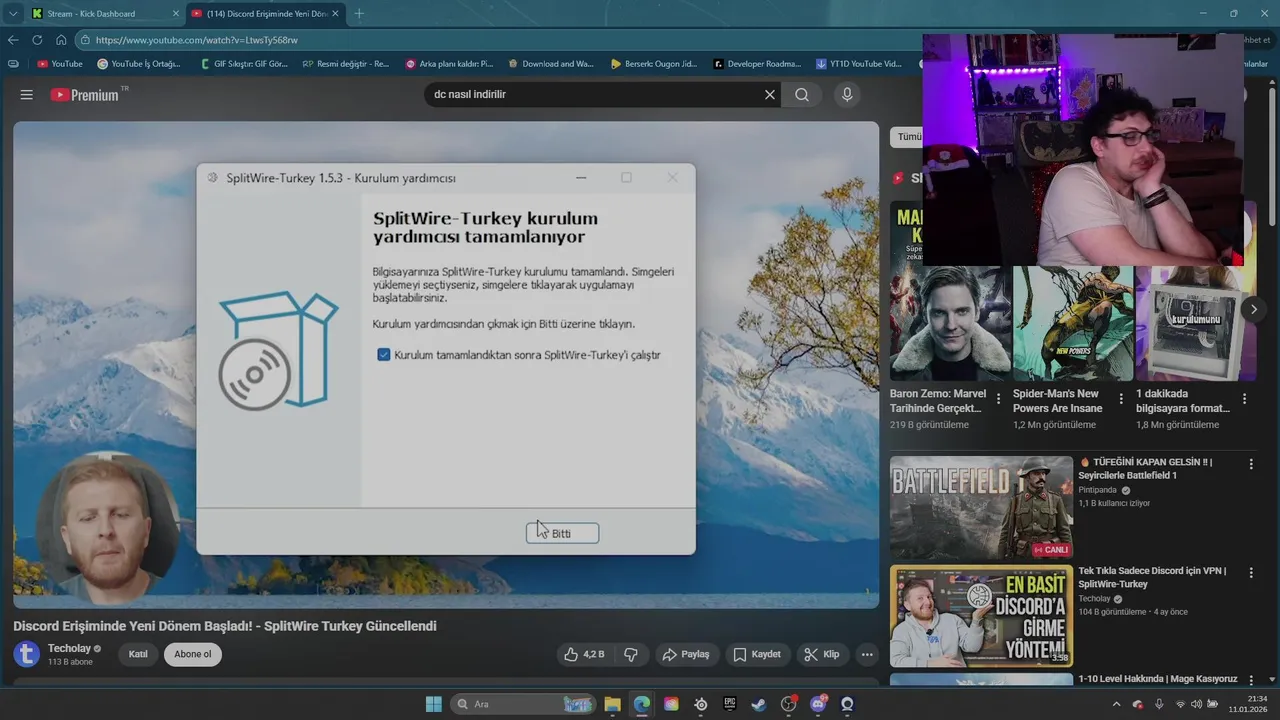
Task: Open the Techolay channel avatar
Action: 27,654
